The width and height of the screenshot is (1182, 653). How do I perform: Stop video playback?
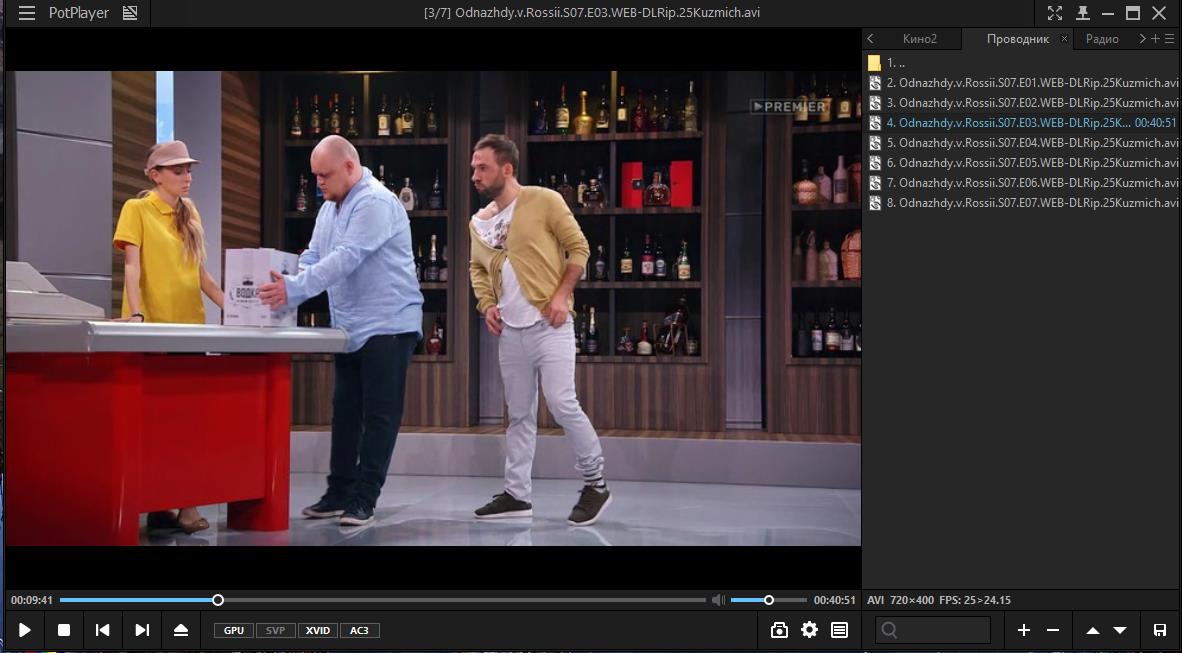(64, 630)
